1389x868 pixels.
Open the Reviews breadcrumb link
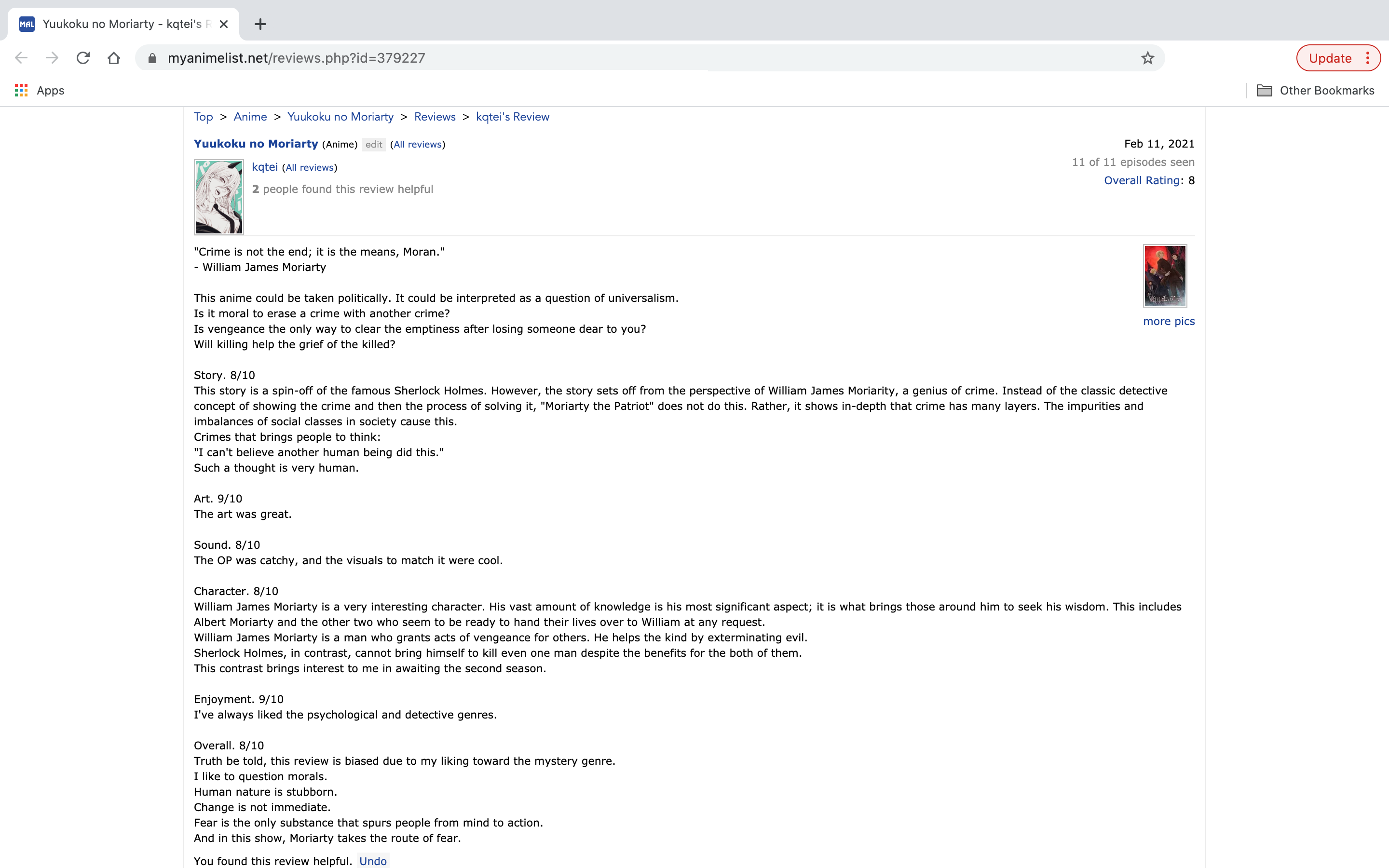click(x=435, y=117)
